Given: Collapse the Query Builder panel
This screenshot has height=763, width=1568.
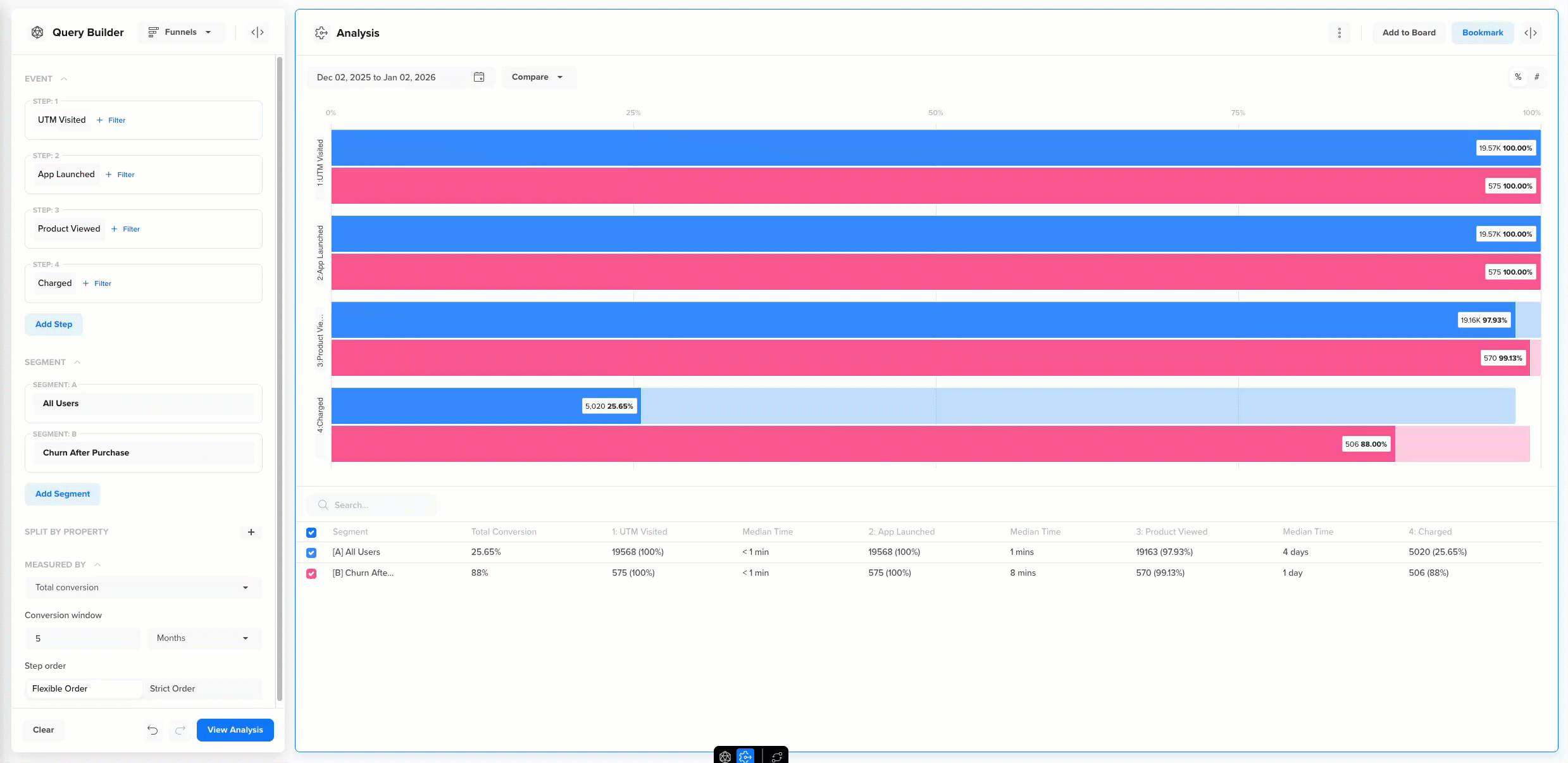Looking at the screenshot, I should (x=258, y=32).
